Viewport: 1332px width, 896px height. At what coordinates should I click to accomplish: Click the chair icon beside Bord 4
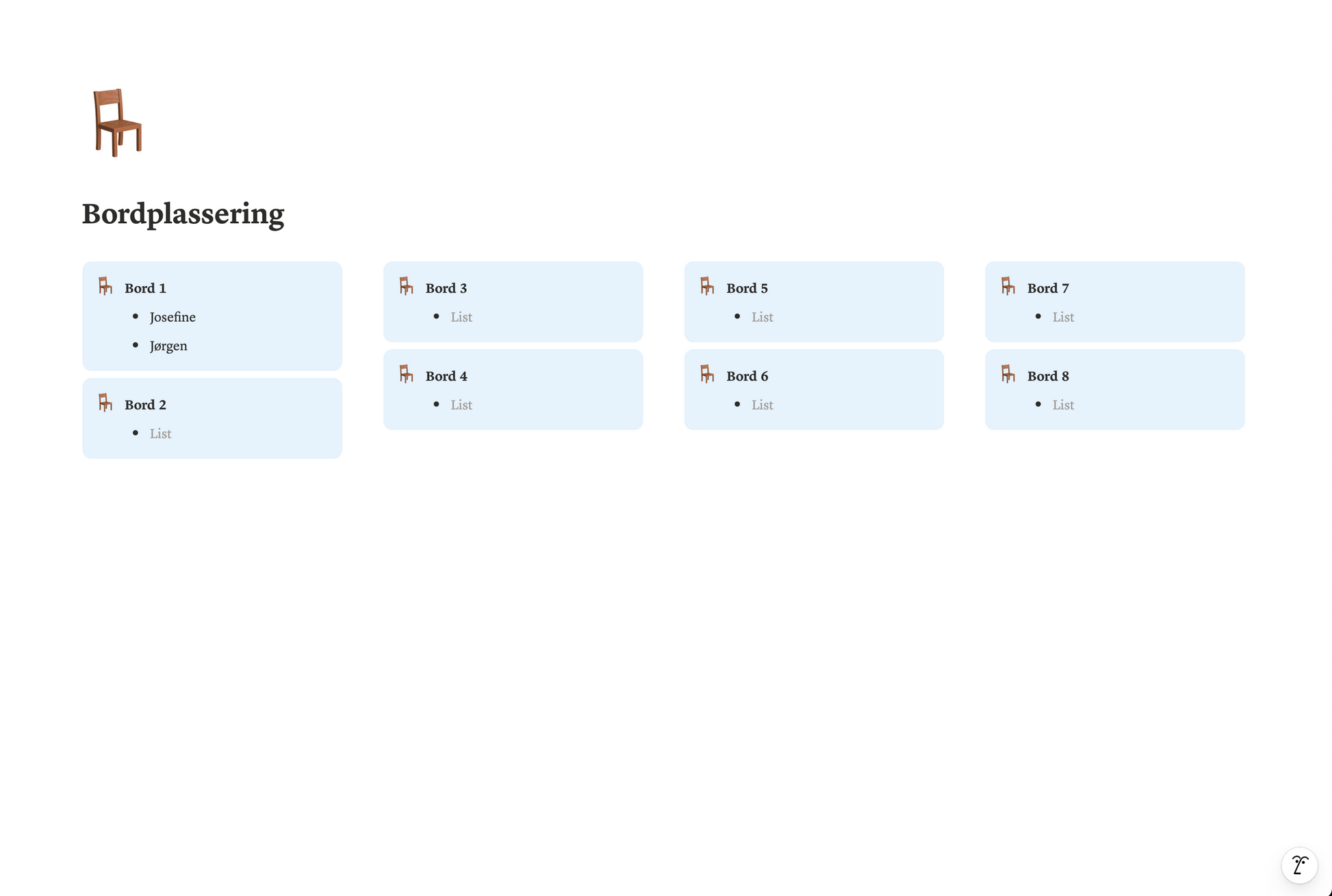(407, 374)
